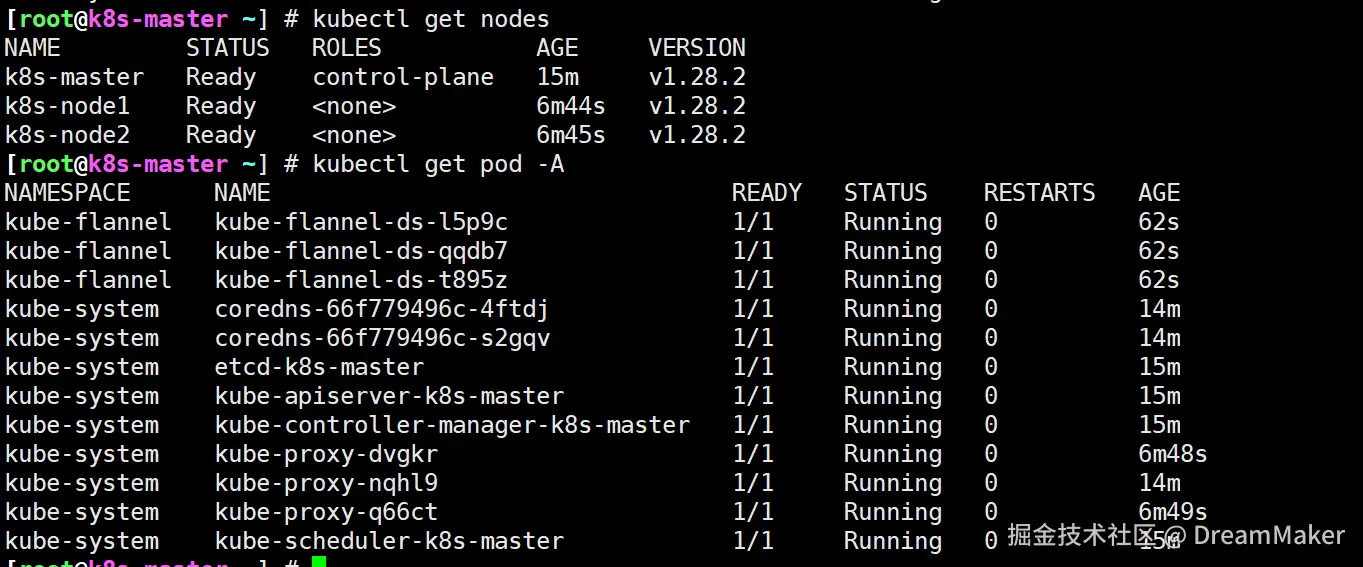1363x567 pixels.
Task: Select the k8s-node1 node name
Action: 67,106
